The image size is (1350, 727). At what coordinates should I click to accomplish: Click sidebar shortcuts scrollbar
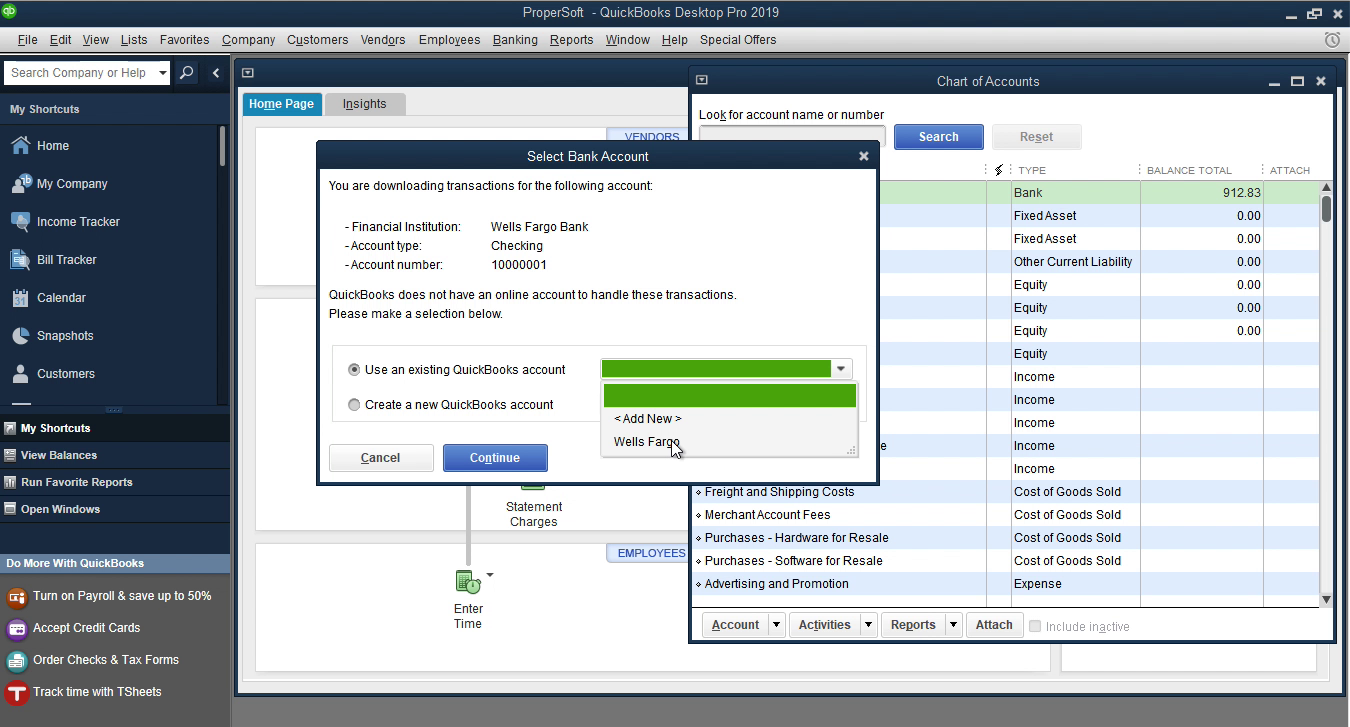click(222, 145)
